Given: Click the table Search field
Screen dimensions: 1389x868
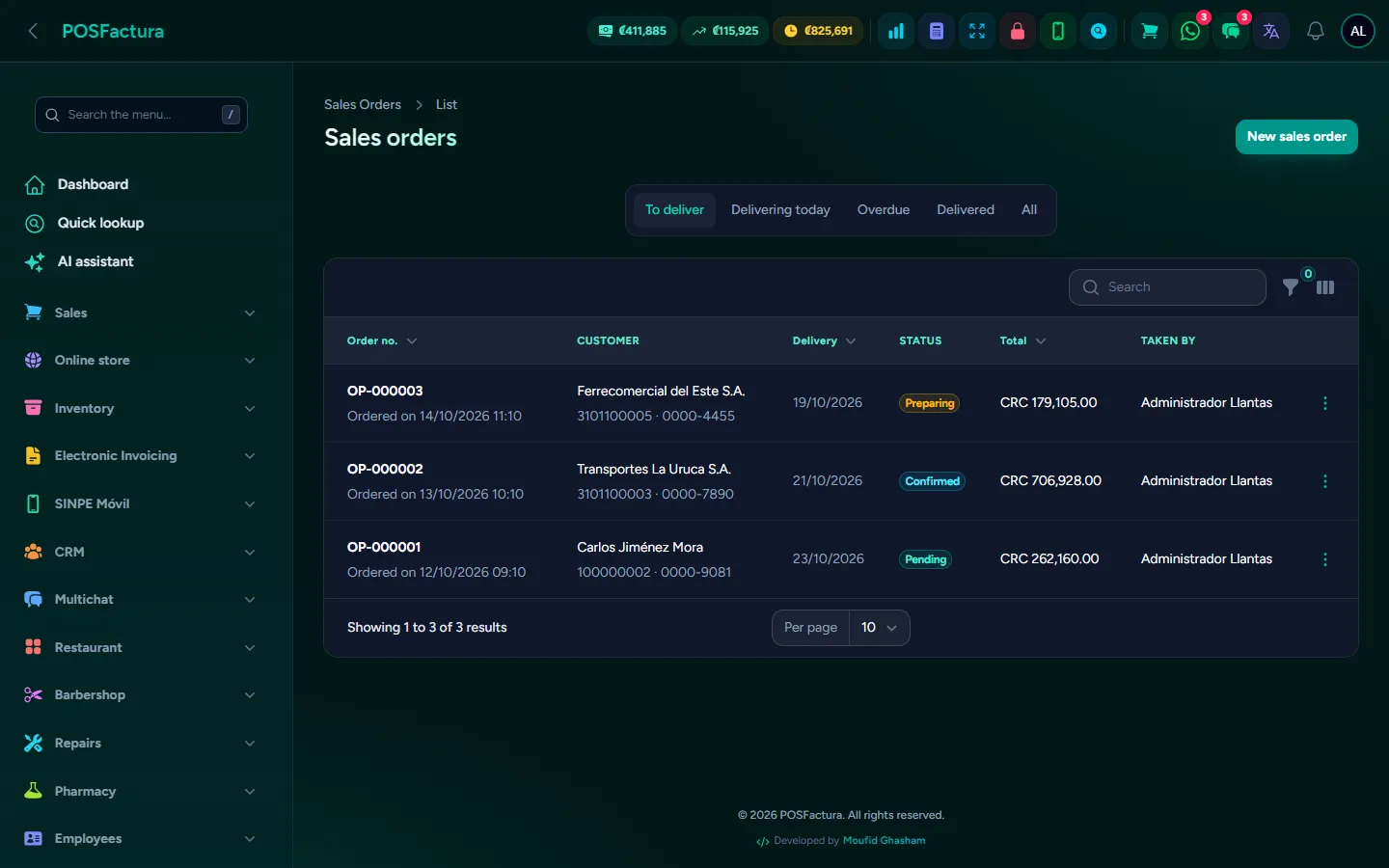Looking at the screenshot, I should pyautogui.click(x=1167, y=287).
